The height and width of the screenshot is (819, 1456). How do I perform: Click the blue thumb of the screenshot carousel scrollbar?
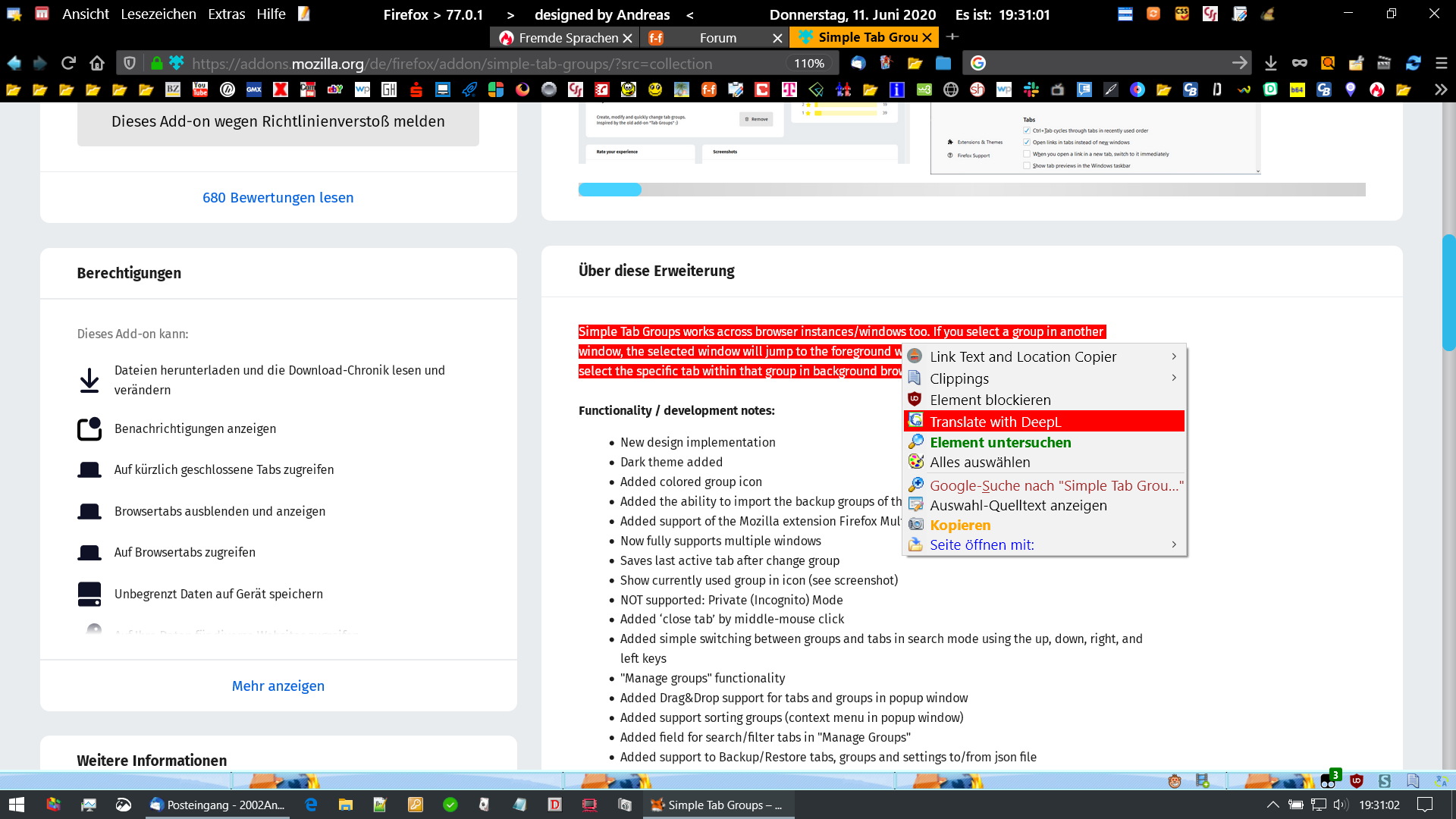(x=610, y=190)
